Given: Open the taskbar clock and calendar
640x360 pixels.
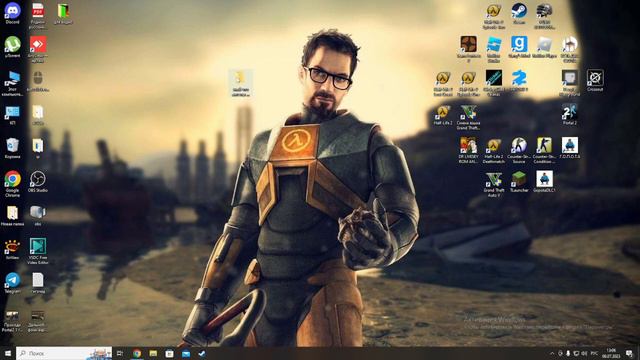Looking at the screenshot, I should tap(611, 353).
